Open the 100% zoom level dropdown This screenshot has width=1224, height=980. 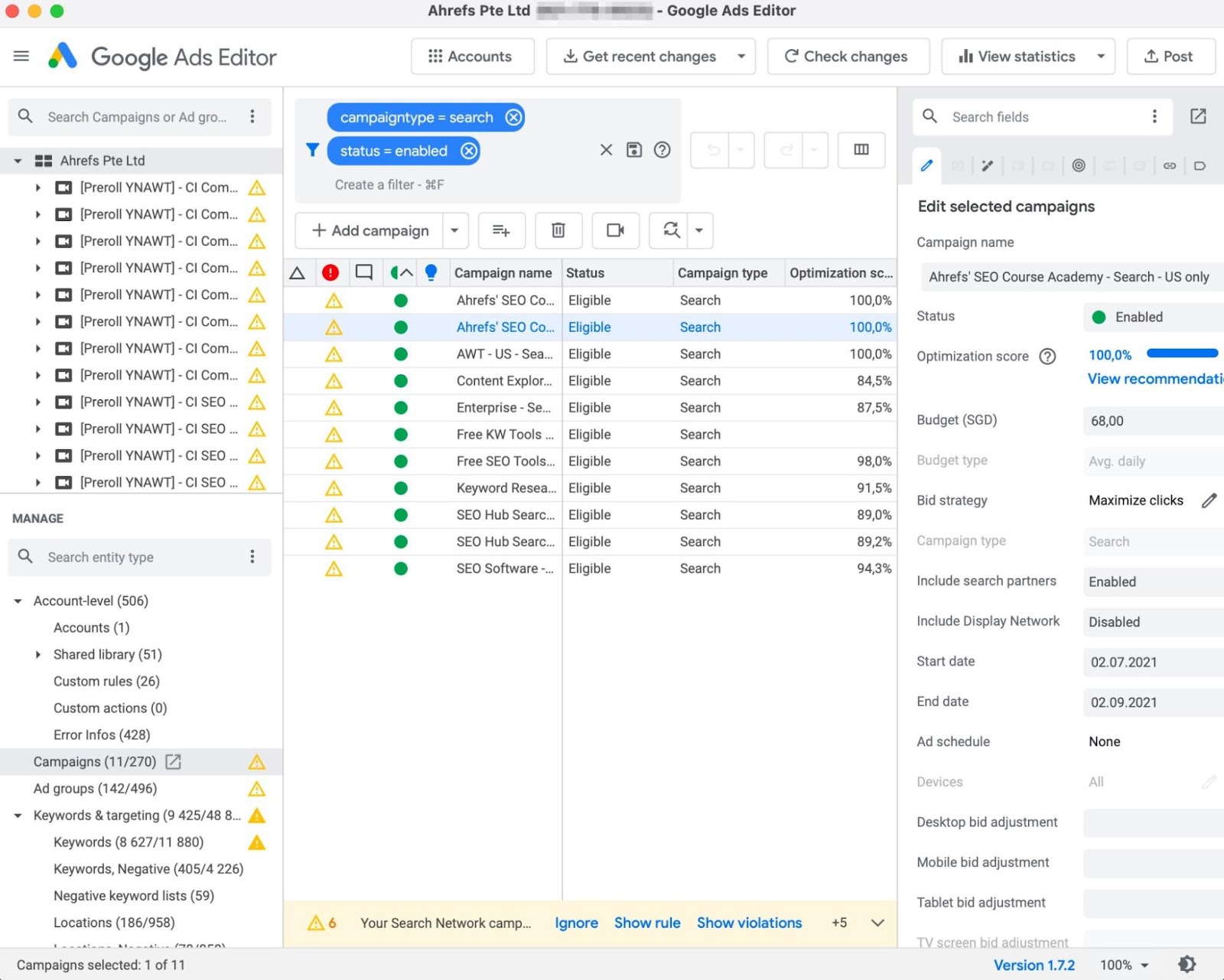point(1125,965)
